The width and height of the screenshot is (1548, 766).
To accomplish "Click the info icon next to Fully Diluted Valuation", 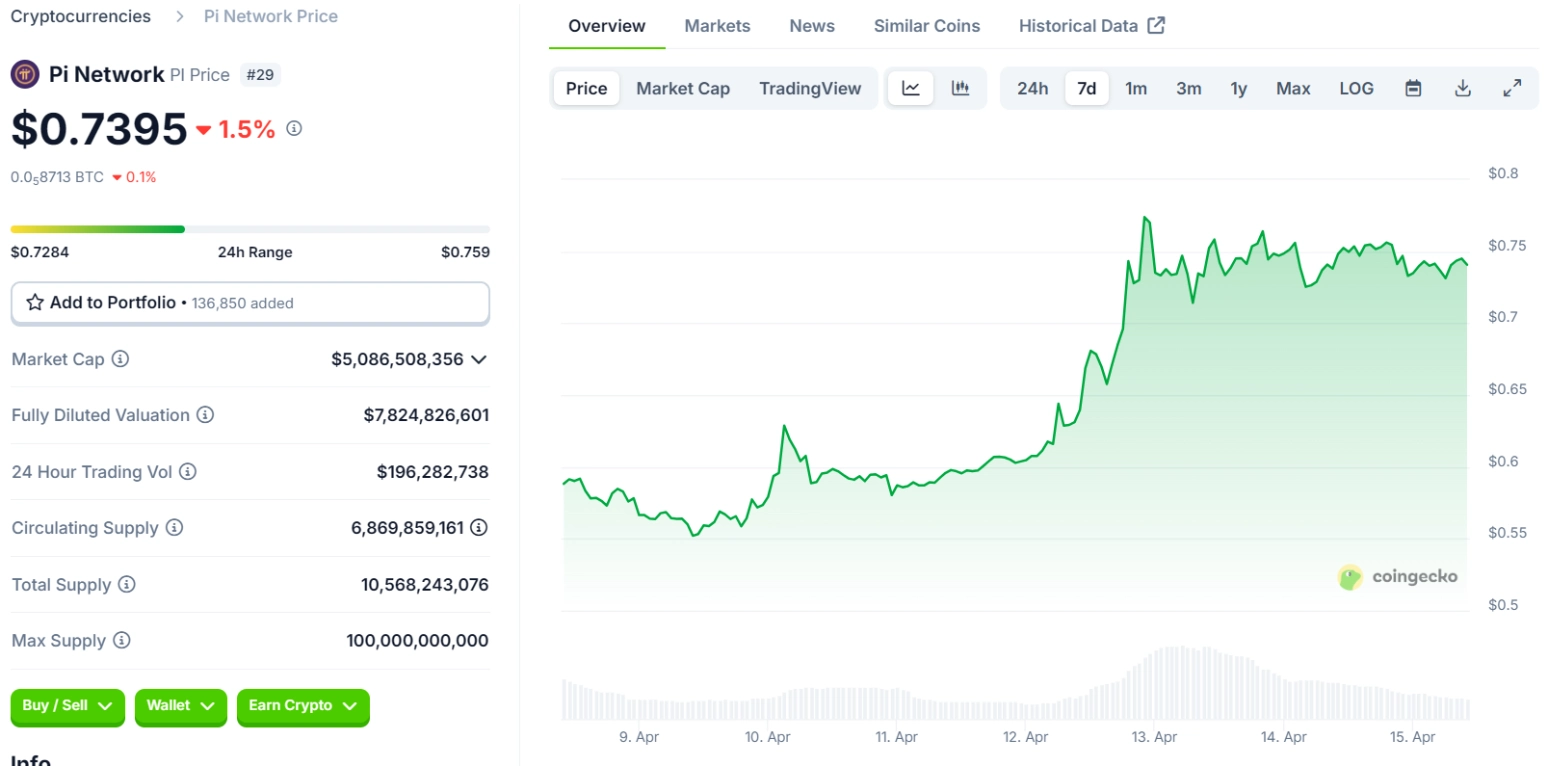I will point(205,414).
